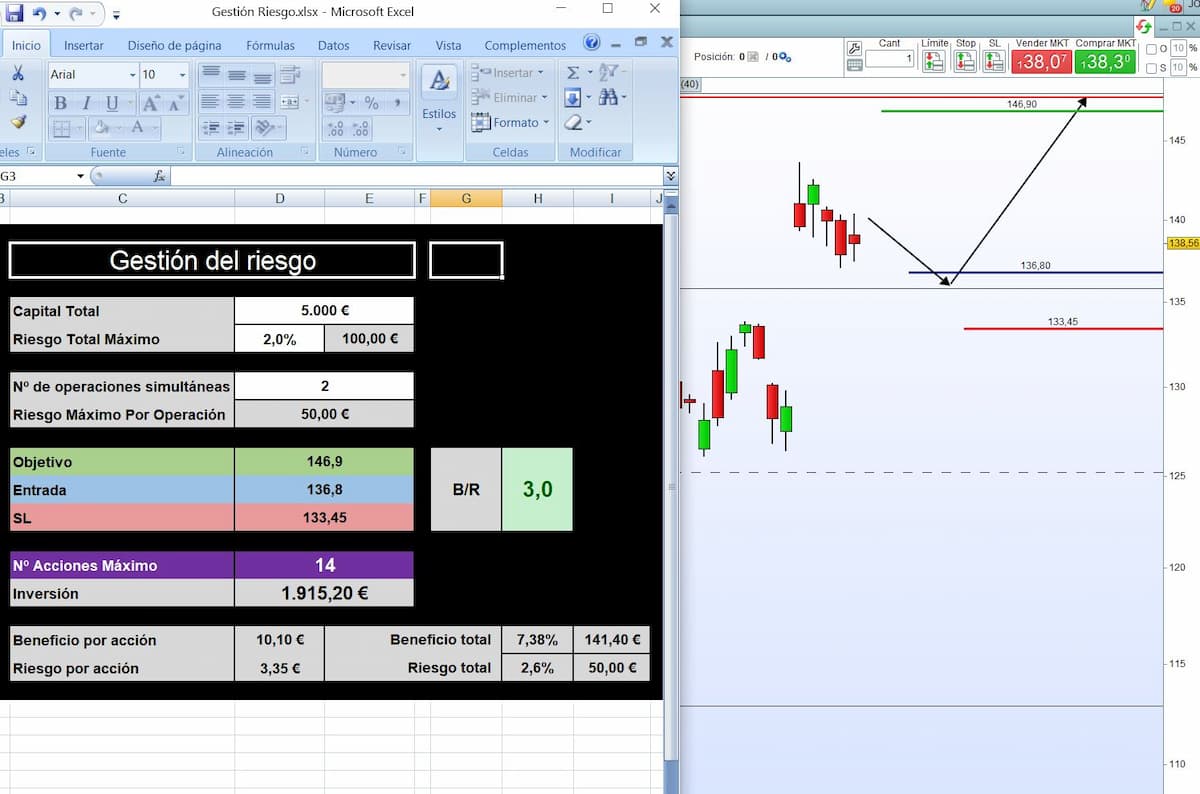Click the green Comprar MKT button
The width and height of the screenshot is (1200, 794).
tap(1105, 61)
